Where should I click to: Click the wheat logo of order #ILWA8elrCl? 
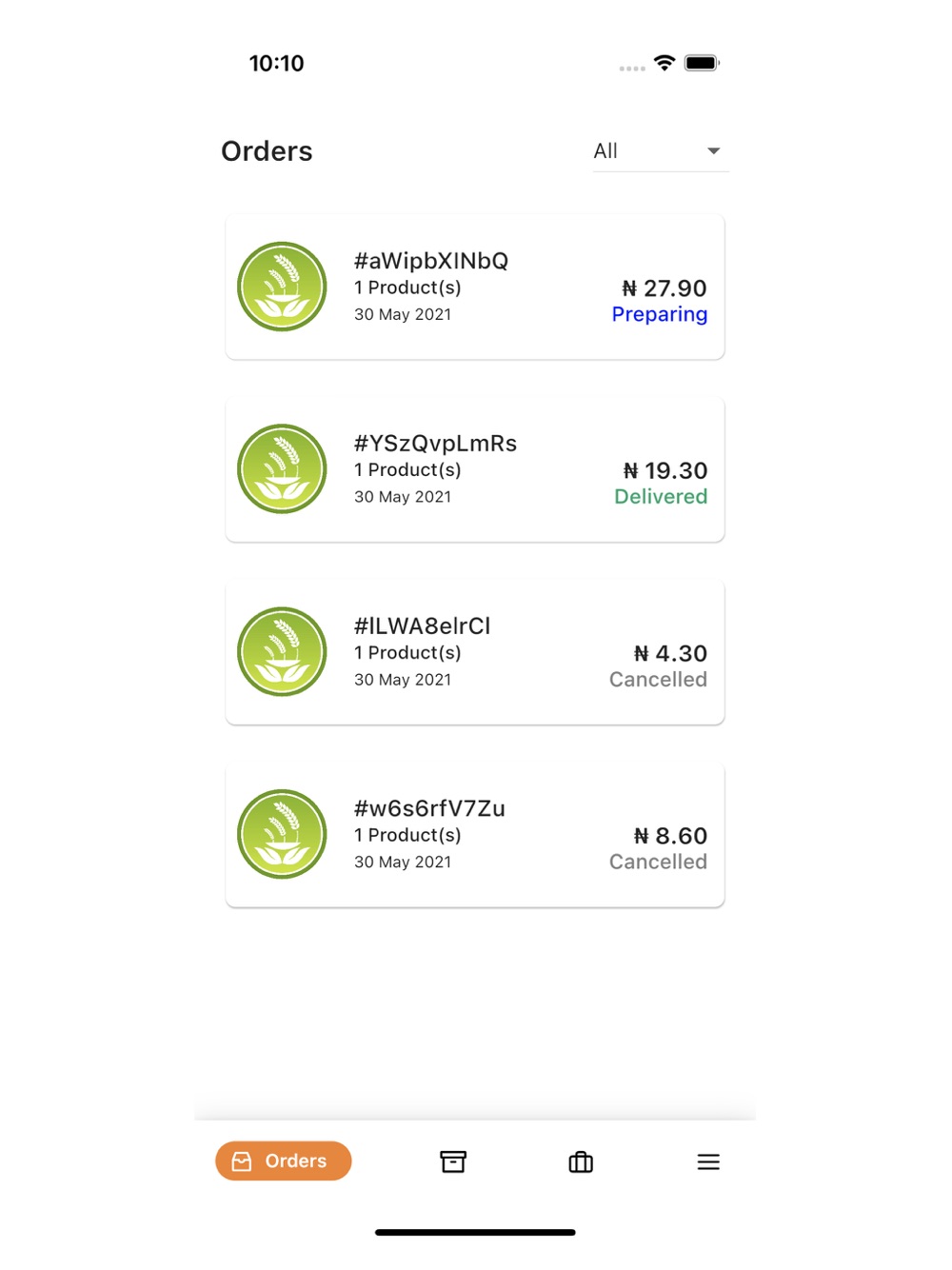click(282, 652)
